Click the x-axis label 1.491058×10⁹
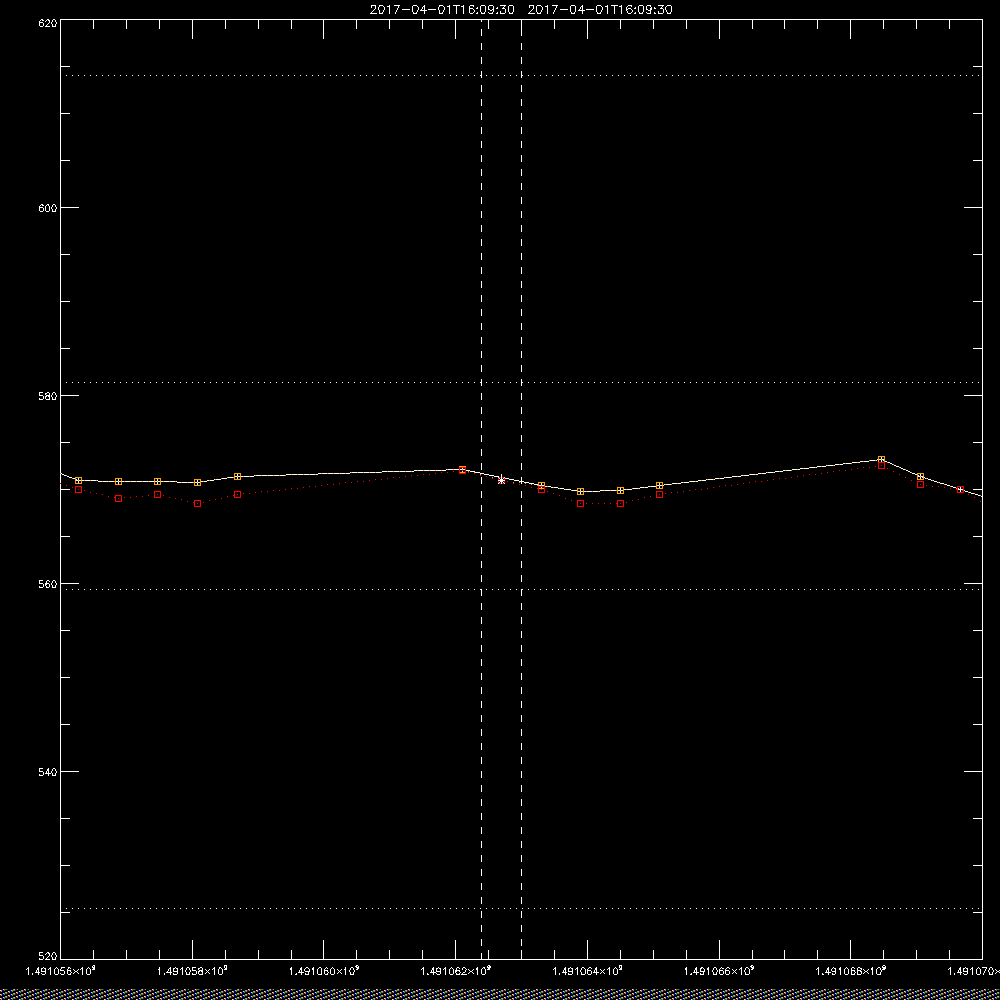 pos(192,971)
